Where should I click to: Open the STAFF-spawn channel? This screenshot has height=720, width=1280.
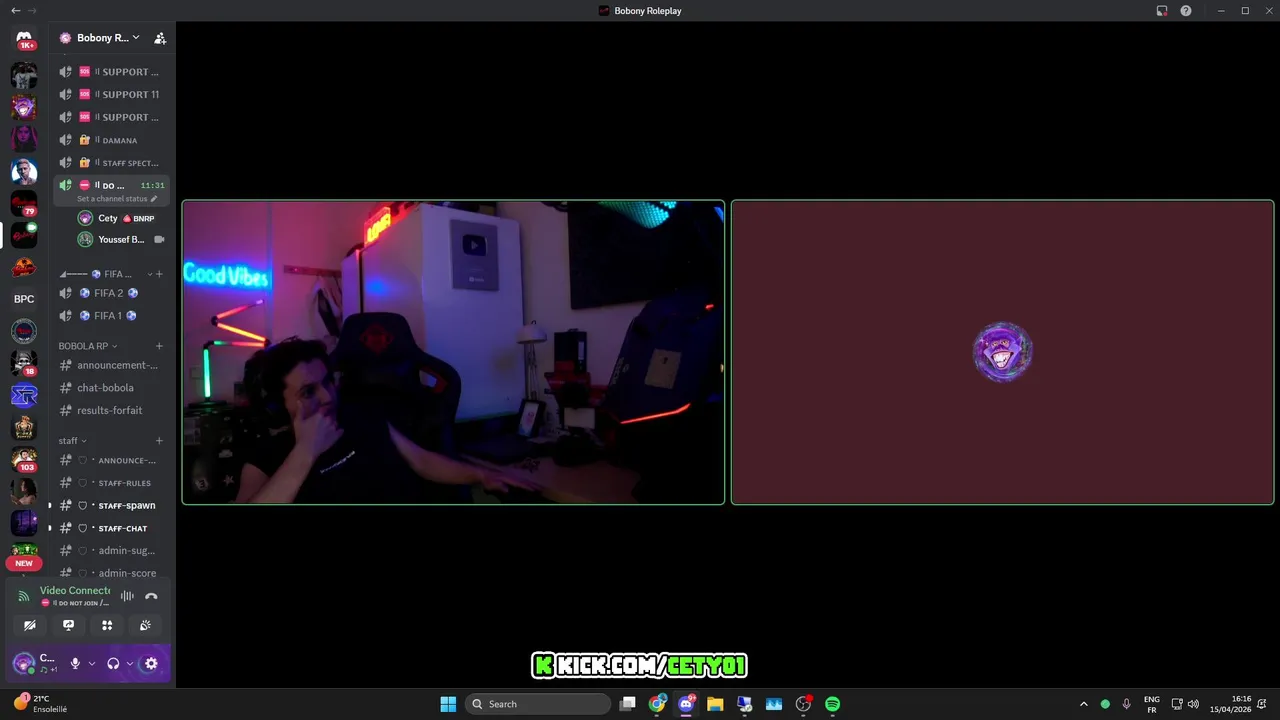coord(111,506)
